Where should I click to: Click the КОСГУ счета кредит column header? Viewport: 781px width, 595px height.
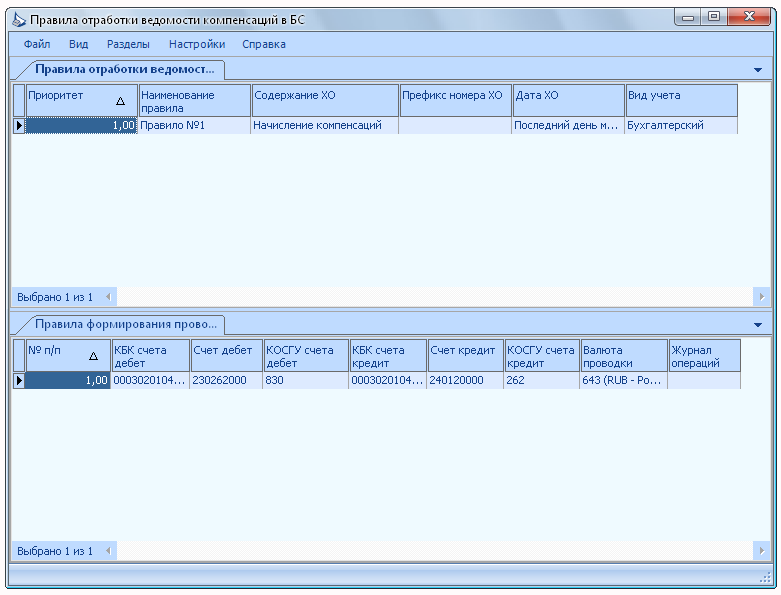(x=542, y=356)
